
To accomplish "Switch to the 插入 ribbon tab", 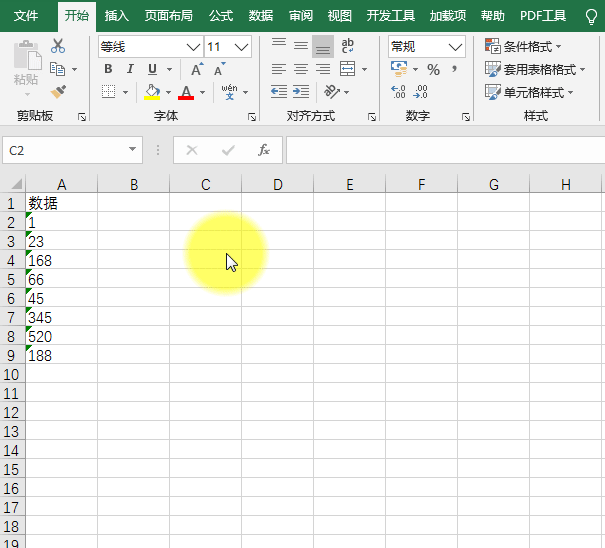I will click(117, 16).
